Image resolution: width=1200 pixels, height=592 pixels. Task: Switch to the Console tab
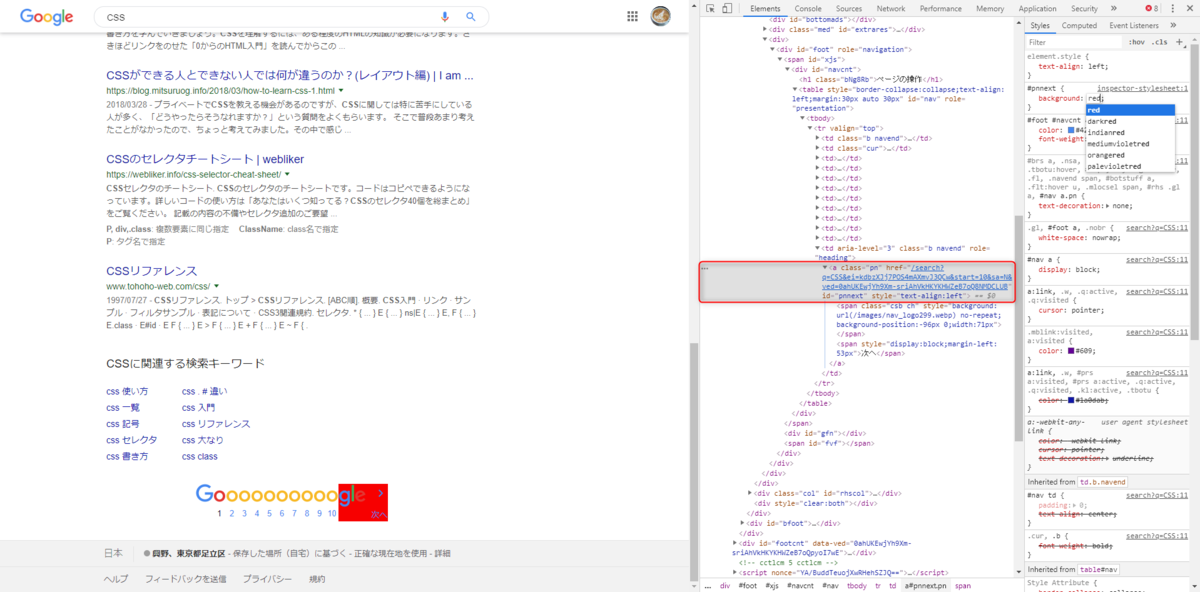[x=808, y=8]
